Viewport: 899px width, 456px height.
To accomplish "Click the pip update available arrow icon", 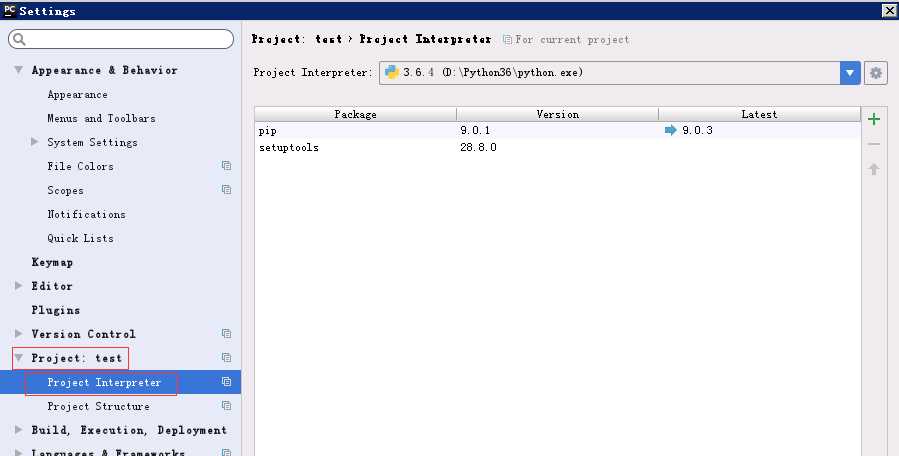I will click(x=670, y=130).
